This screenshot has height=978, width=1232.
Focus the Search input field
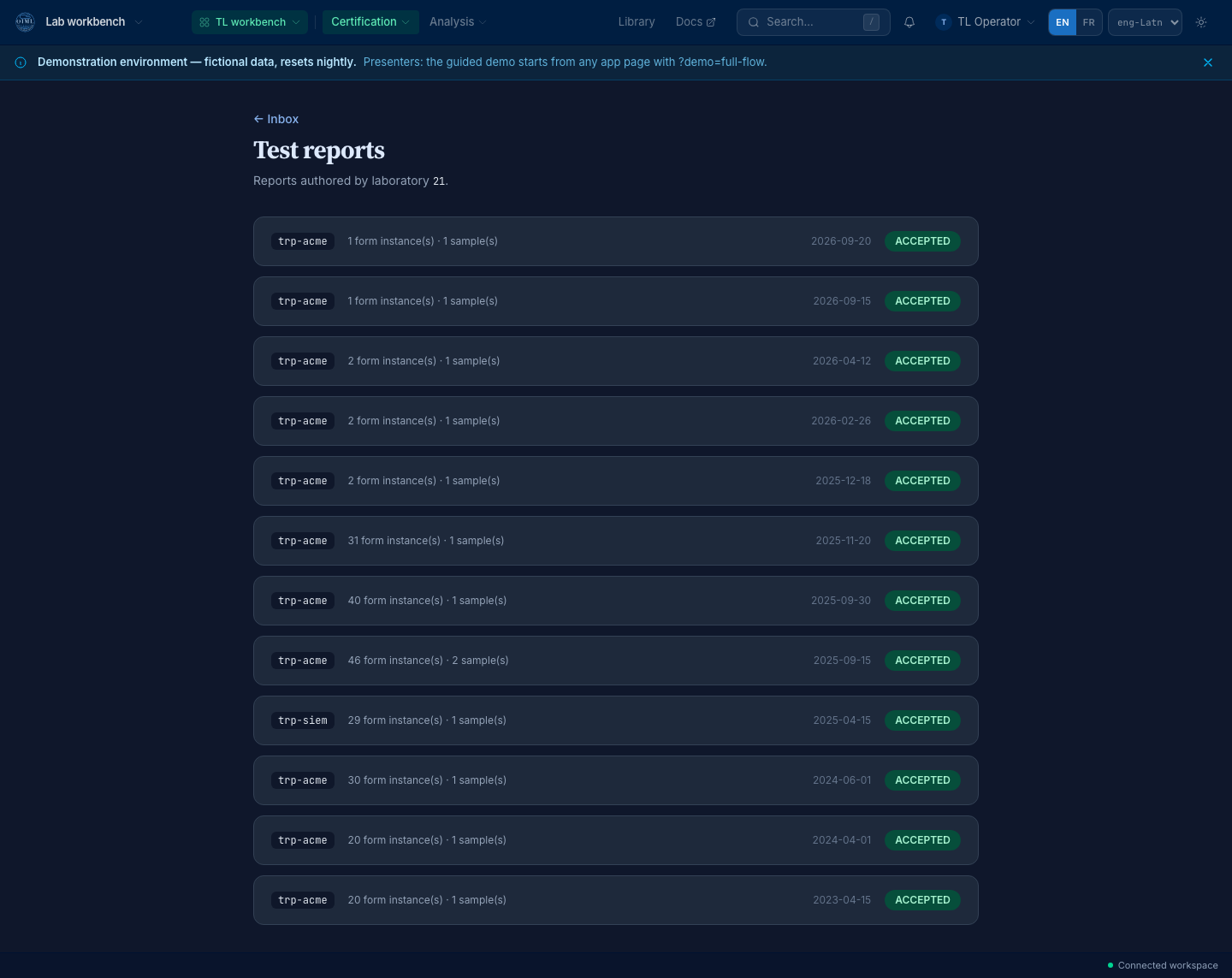(813, 22)
